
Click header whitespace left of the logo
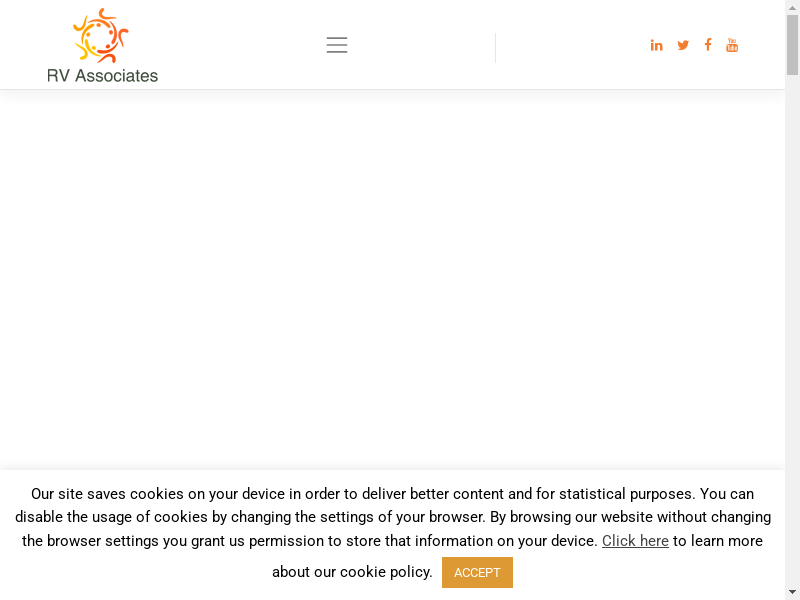coord(23,45)
